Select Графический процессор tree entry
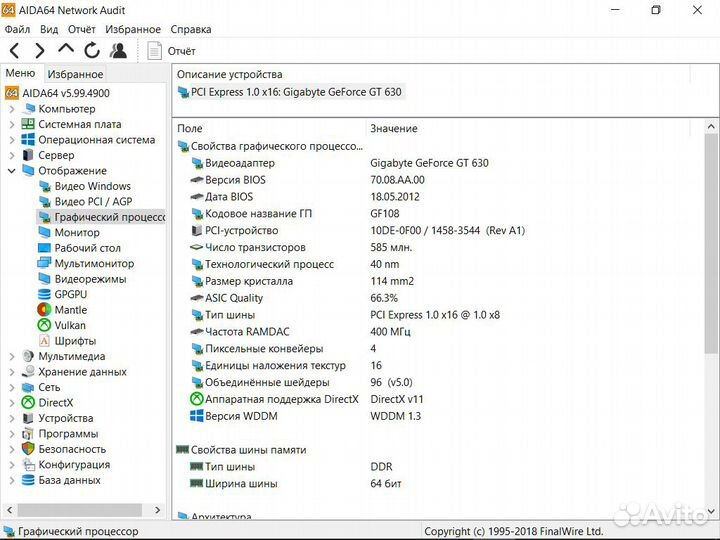This screenshot has height=540, width=720. 101,217
